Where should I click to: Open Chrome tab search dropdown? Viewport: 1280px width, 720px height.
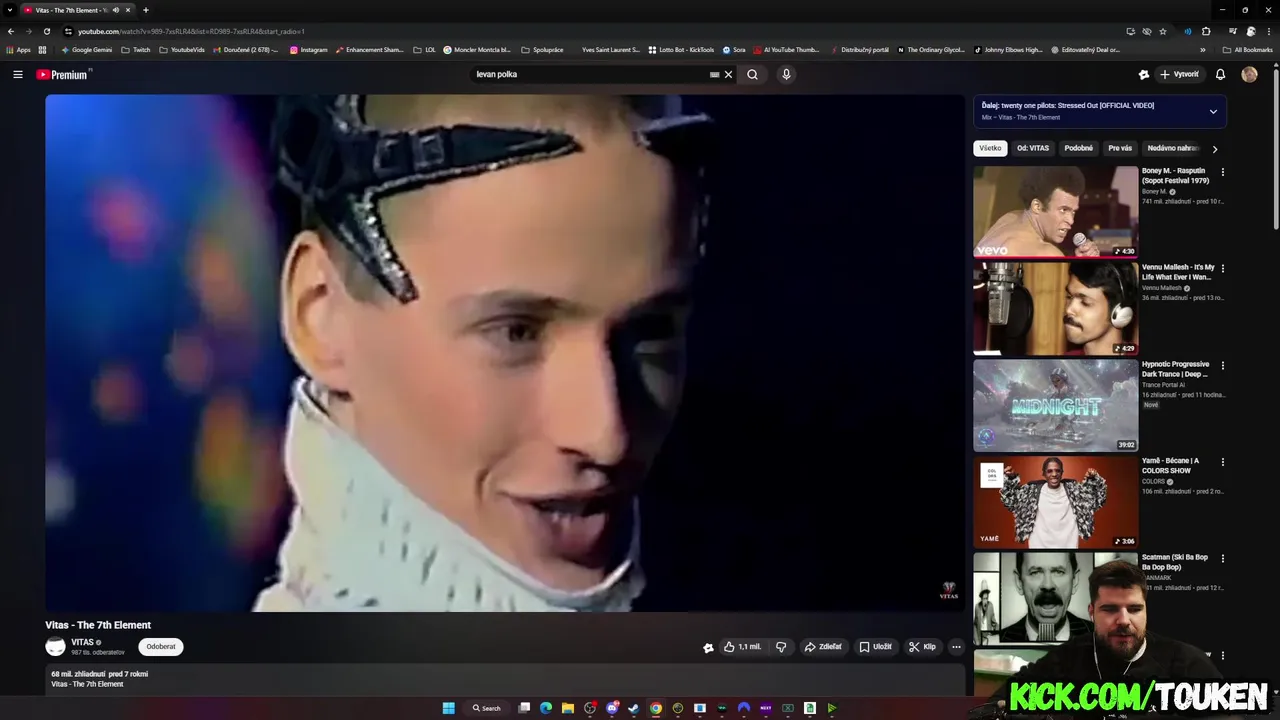(9, 10)
